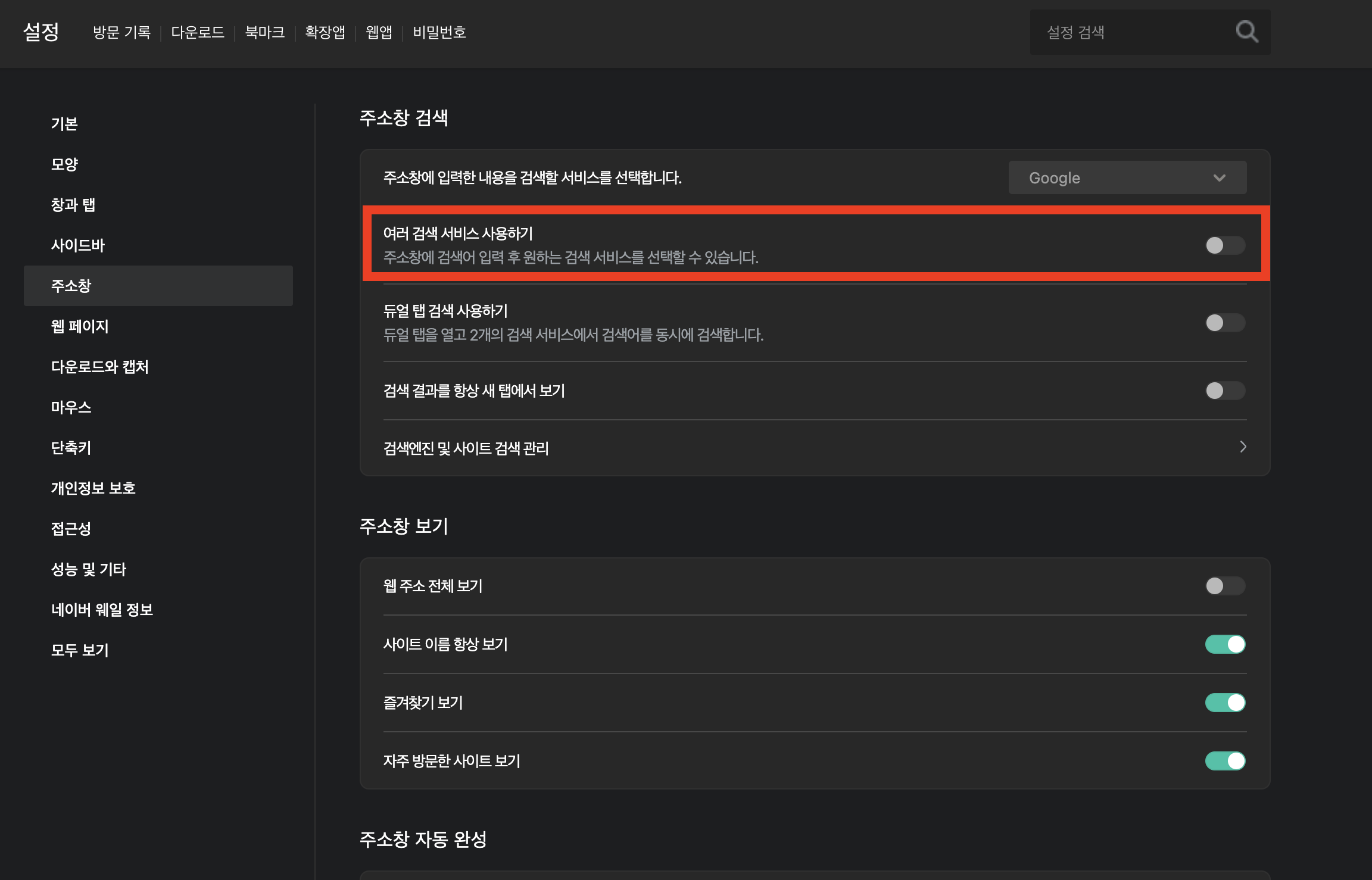The height and width of the screenshot is (880, 1372).
Task: Open 네이버 웨일 정보 in sidebar
Action: coord(102,610)
